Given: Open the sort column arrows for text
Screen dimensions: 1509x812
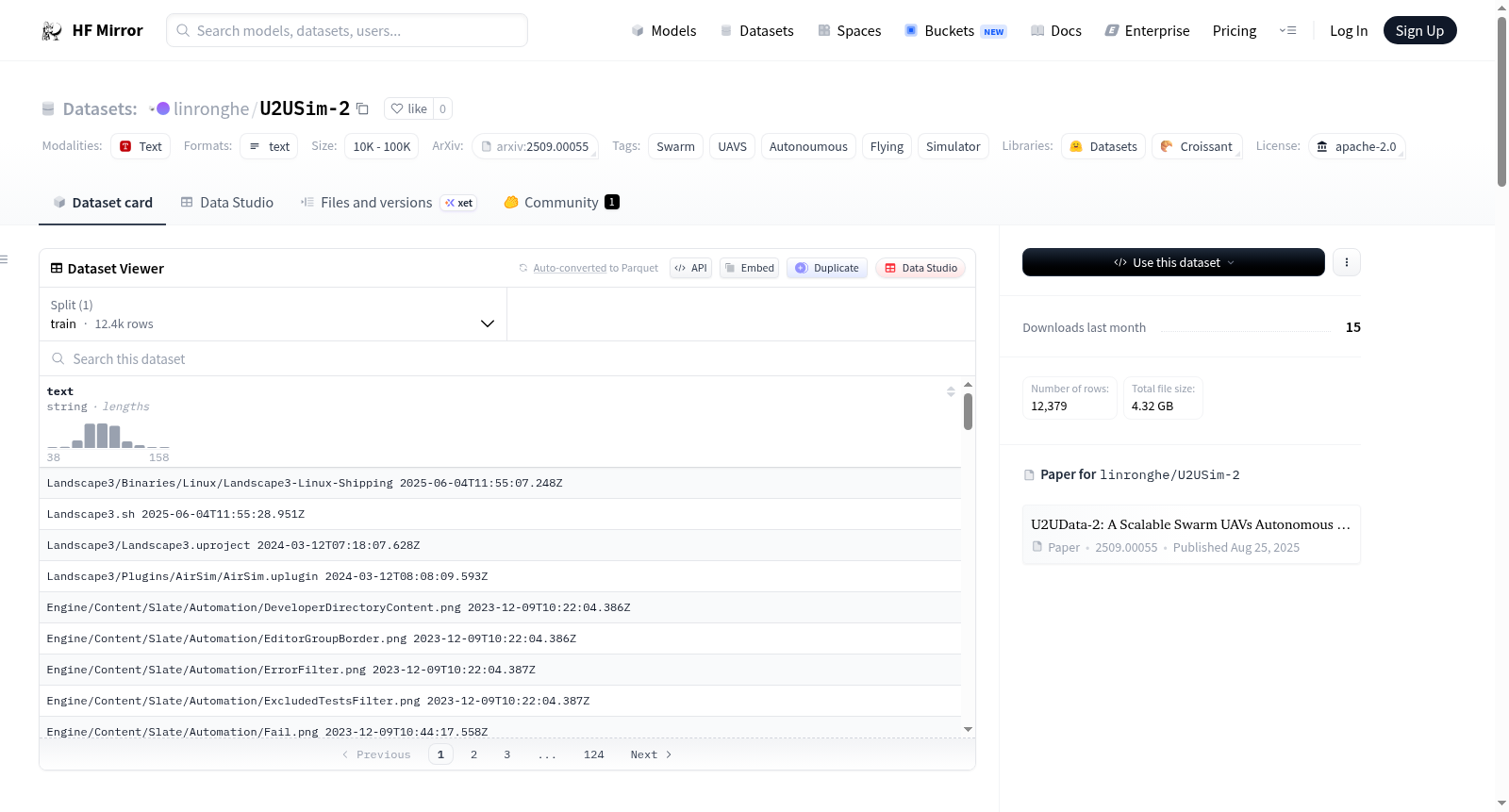Looking at the screenshot, I should [x=951, y=391].
